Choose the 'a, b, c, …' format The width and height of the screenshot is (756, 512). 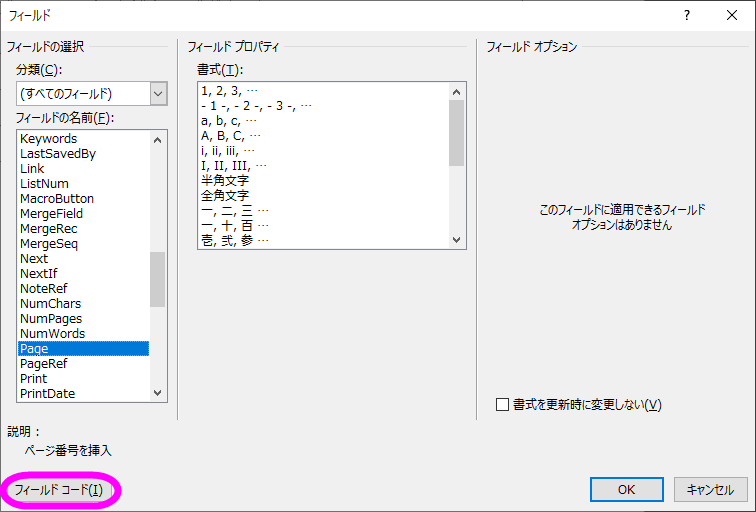click(x=230, y=121)
